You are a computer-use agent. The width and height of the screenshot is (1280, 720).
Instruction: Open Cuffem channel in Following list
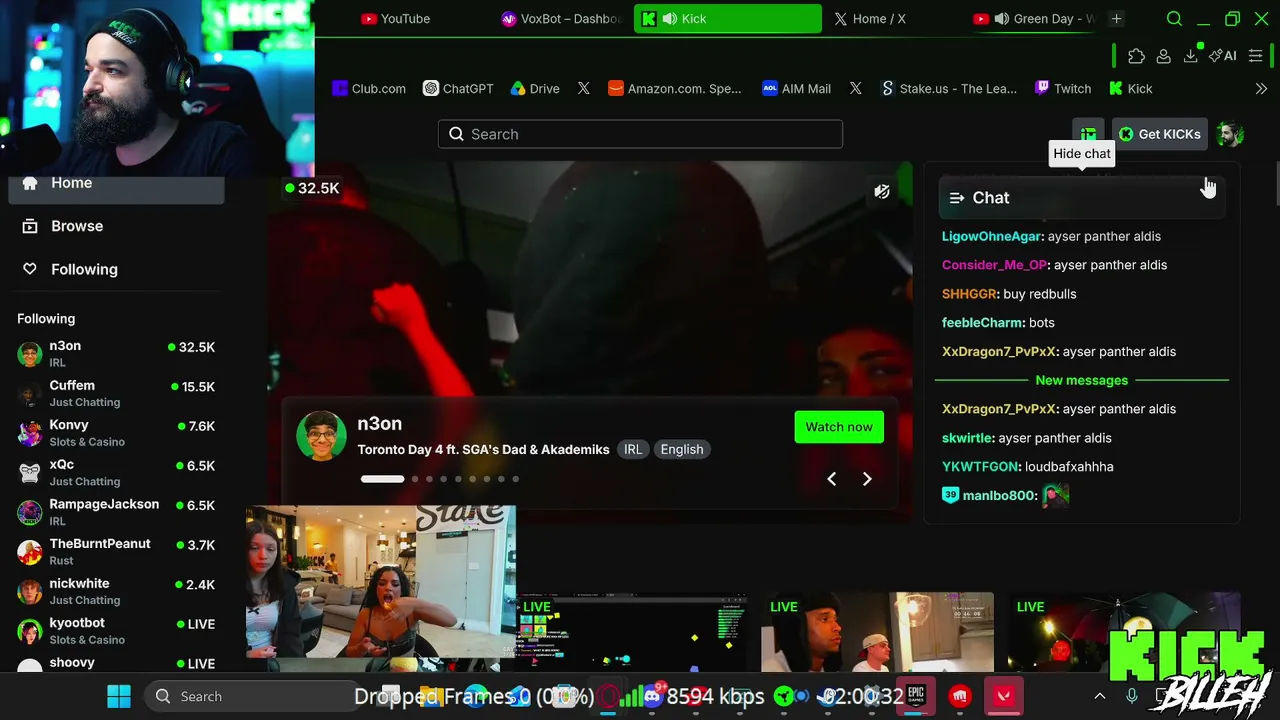pyautogui.click(x=116, y=393)
